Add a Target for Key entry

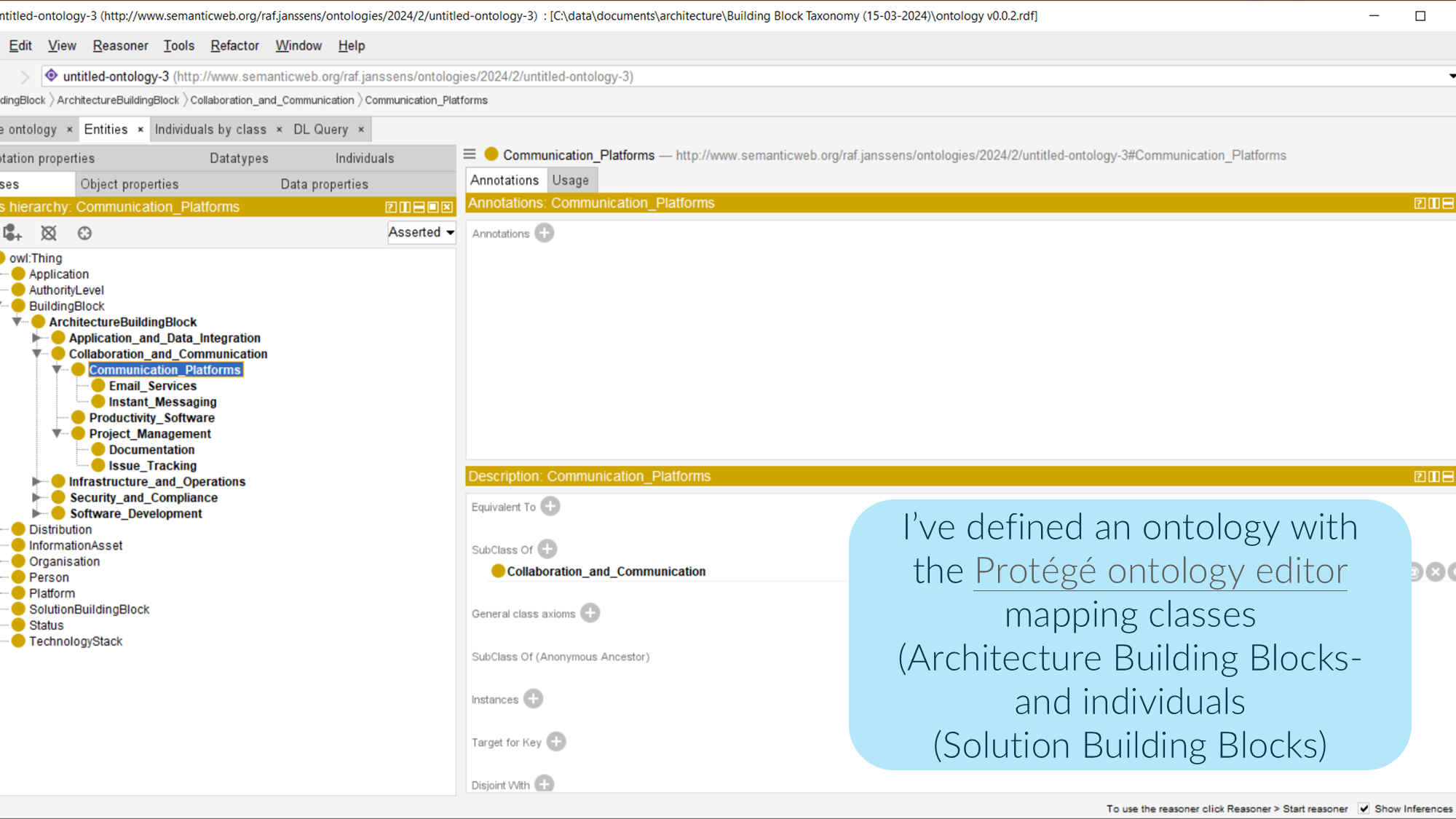[x=556, y=742]
